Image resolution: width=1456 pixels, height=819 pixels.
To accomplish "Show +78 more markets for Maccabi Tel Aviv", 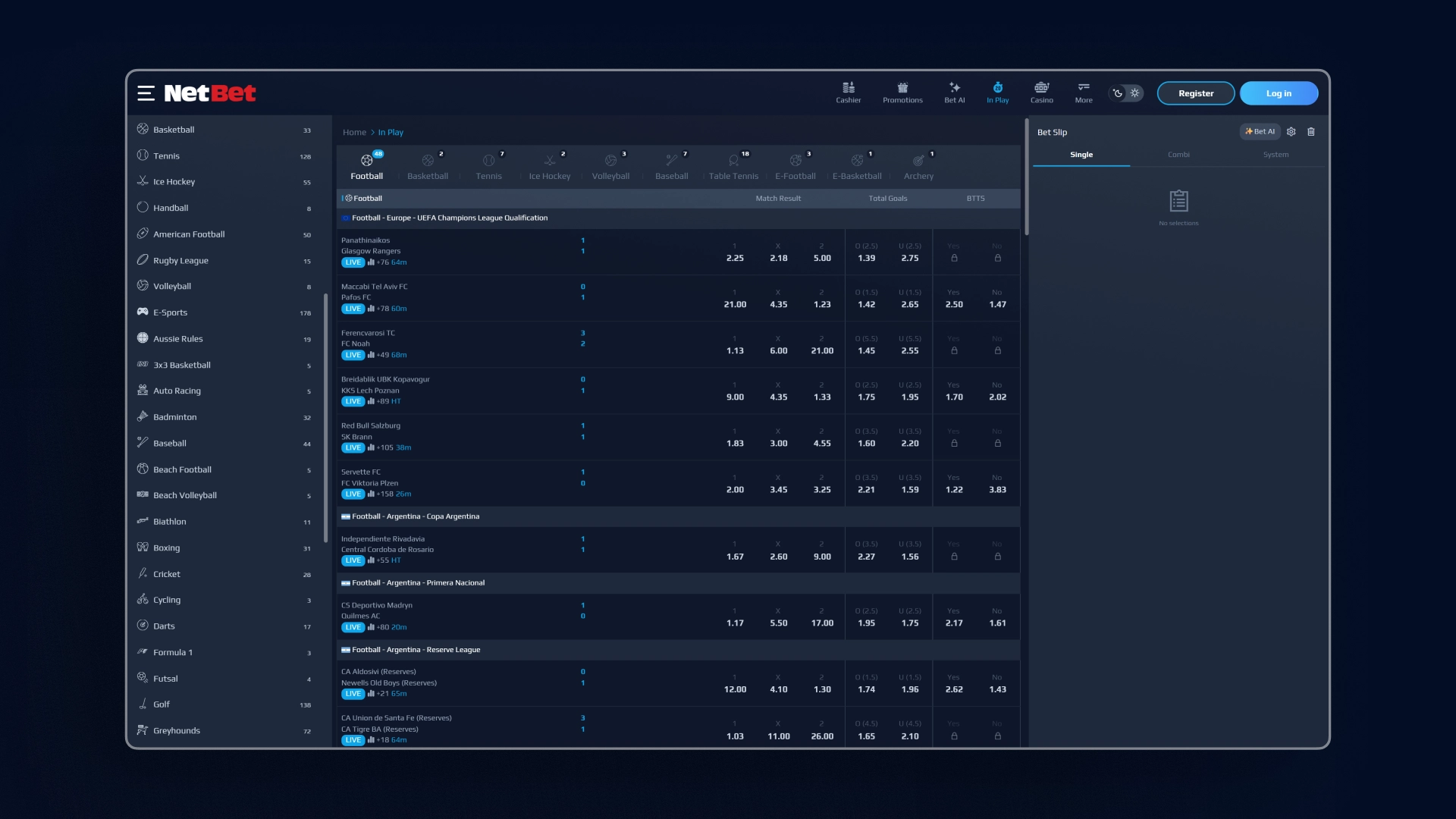I will point(383,309).
